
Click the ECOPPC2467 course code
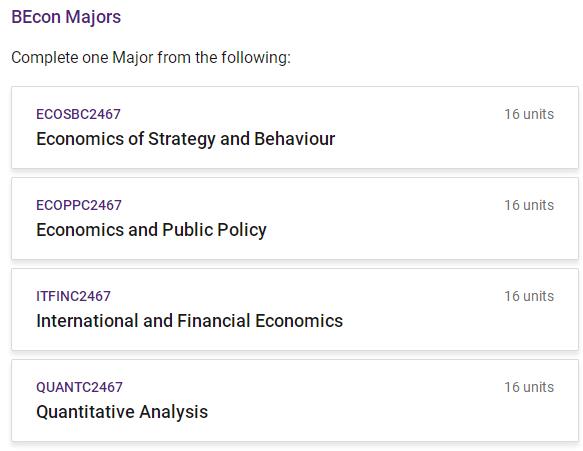coord(79,205)
